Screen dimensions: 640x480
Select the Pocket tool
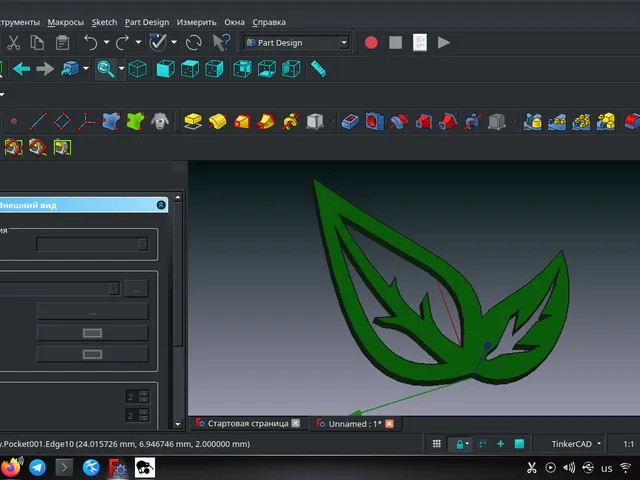350,121
